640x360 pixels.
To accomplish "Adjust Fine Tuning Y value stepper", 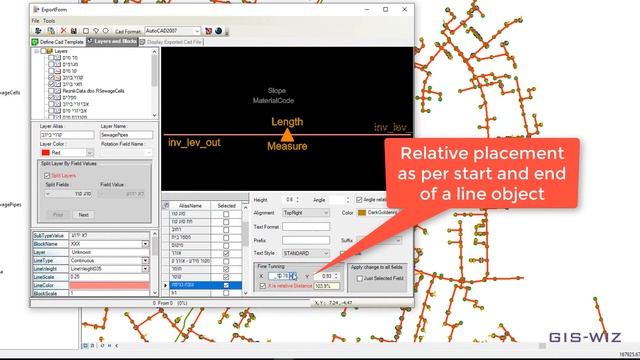I will click(x=337, y=276).
